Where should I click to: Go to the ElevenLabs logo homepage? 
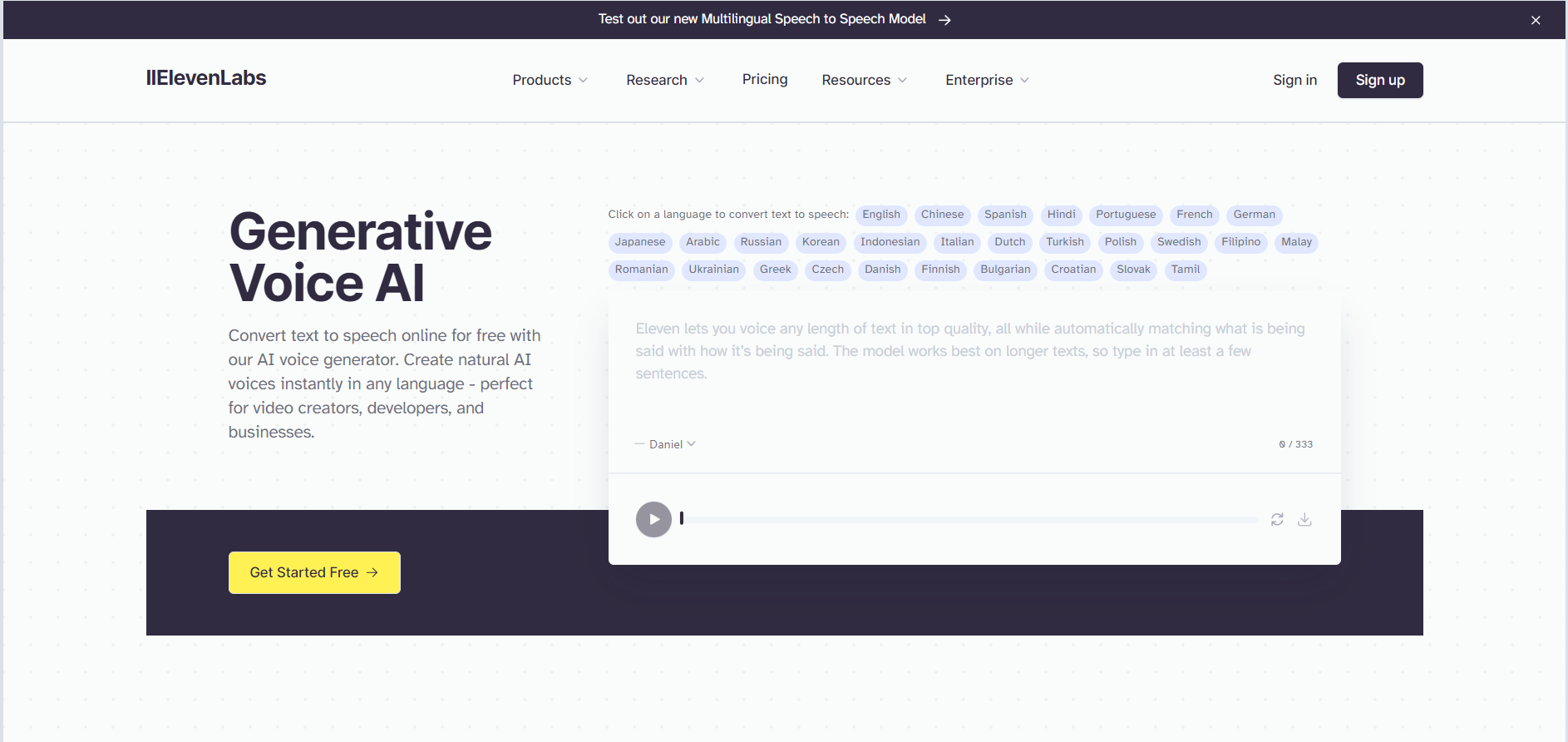pyautogui.click(x=206, y=78)
